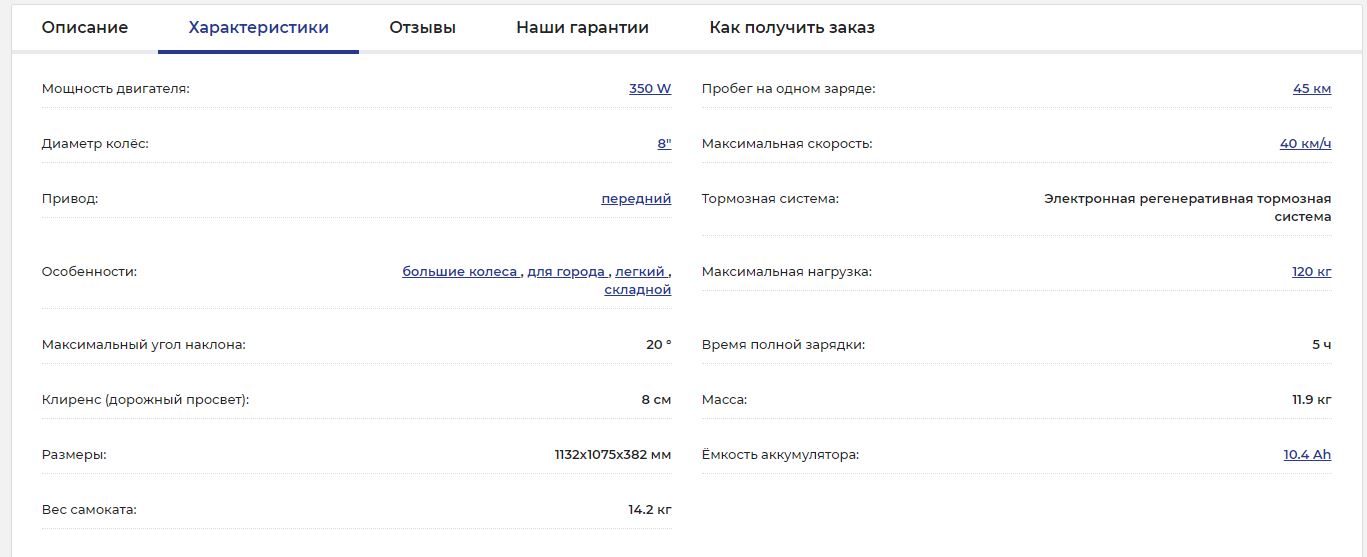
Task: Click the 350 W motor power link
Action: coord(650,88)
